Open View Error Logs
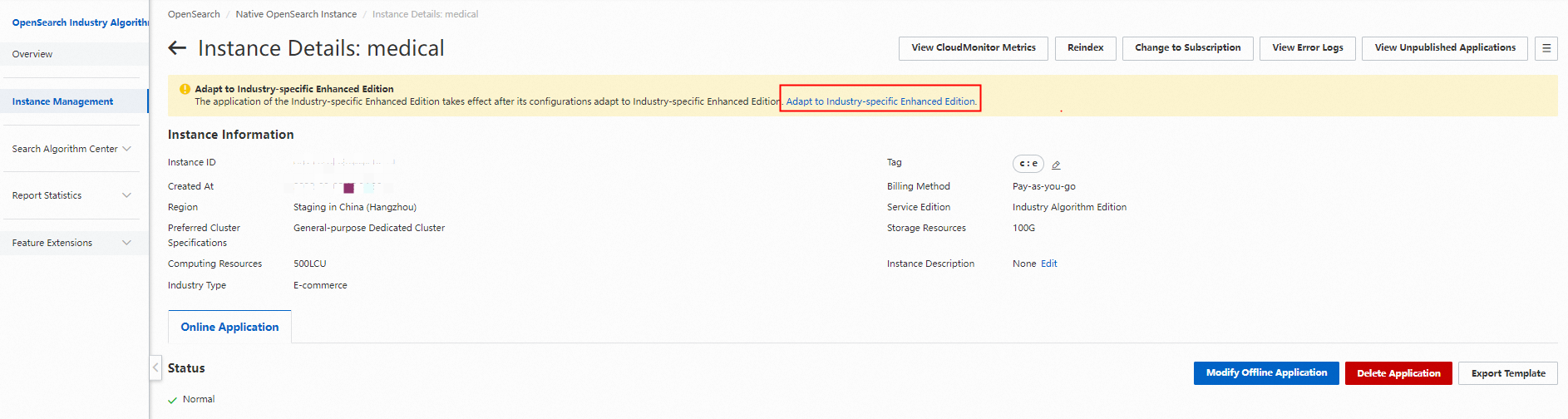This screenshot has width=1568, height=419. point(1307,48)
